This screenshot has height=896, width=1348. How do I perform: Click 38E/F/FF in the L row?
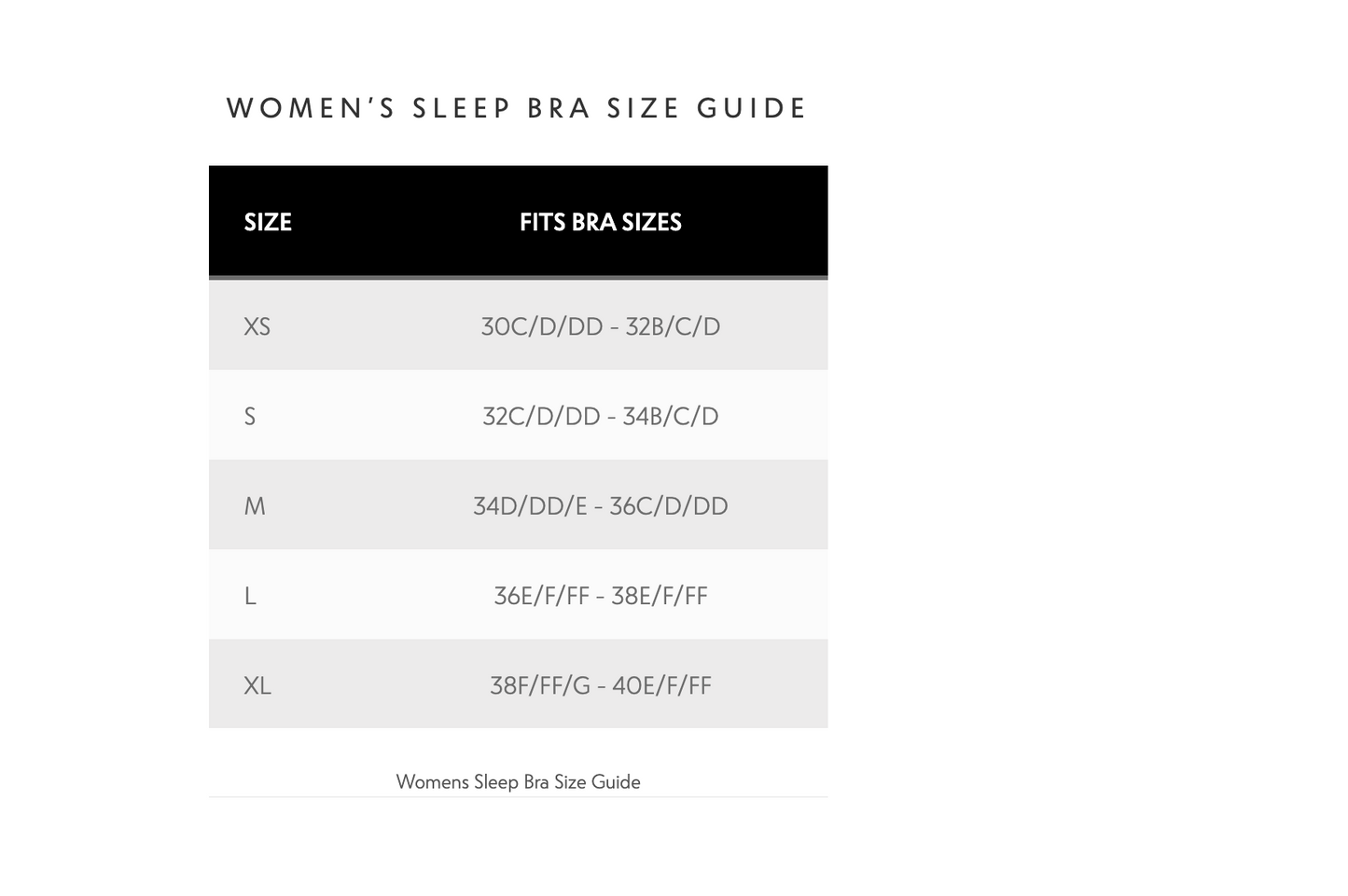[660, 596]
